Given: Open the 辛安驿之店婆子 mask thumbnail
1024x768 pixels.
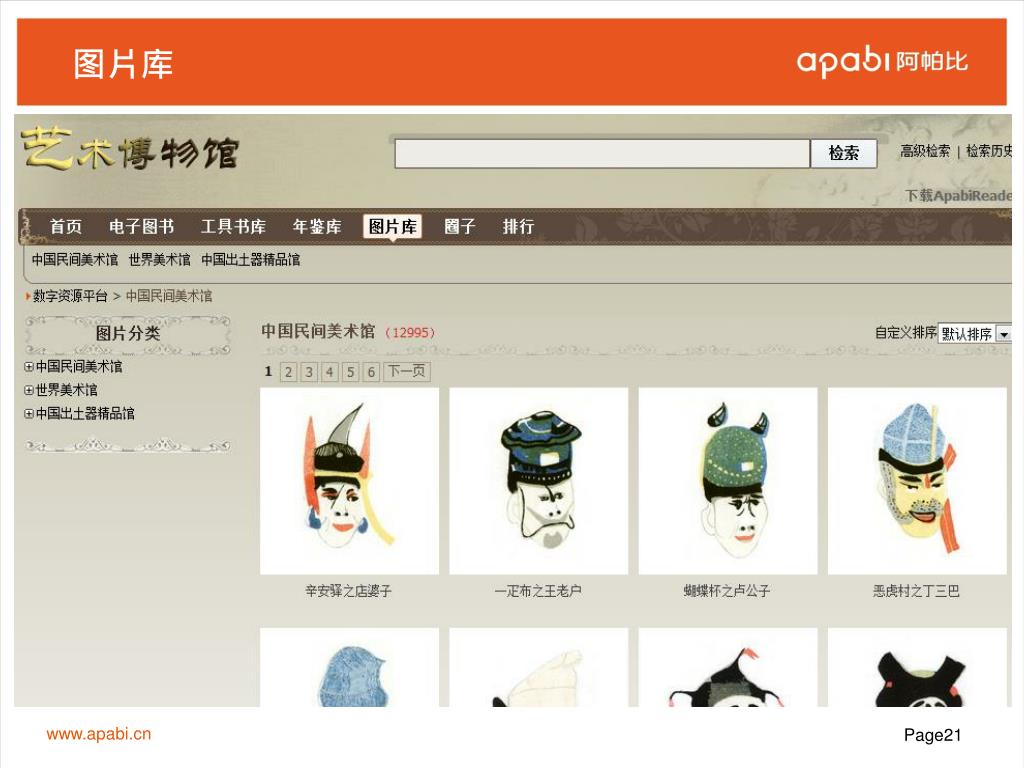Looking at the screenshot, I should 349,481.
